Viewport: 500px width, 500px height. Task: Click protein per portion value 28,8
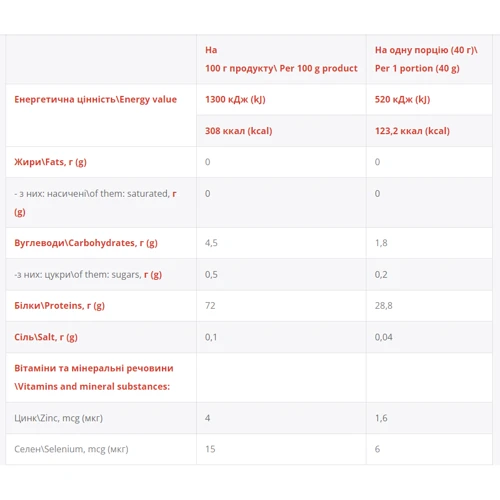383,306
